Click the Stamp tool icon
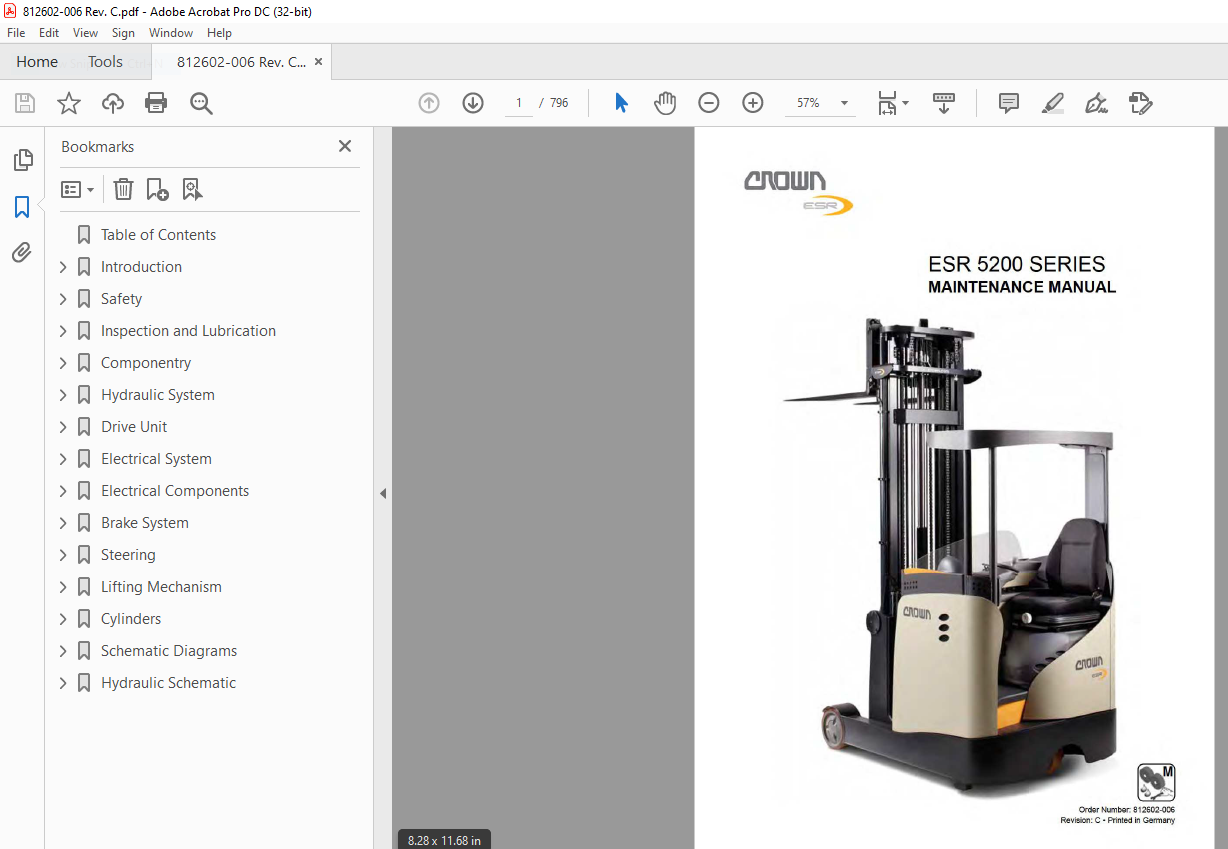Viewport: 1228px width, 849px height. pyautogui.click(x=1140, y=103)
